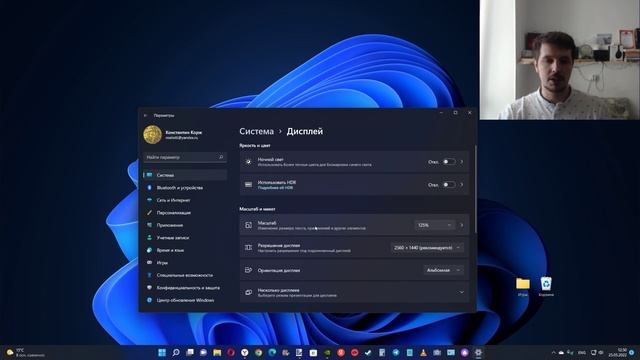Click the Масштаб row icon

tap(248, 225)
